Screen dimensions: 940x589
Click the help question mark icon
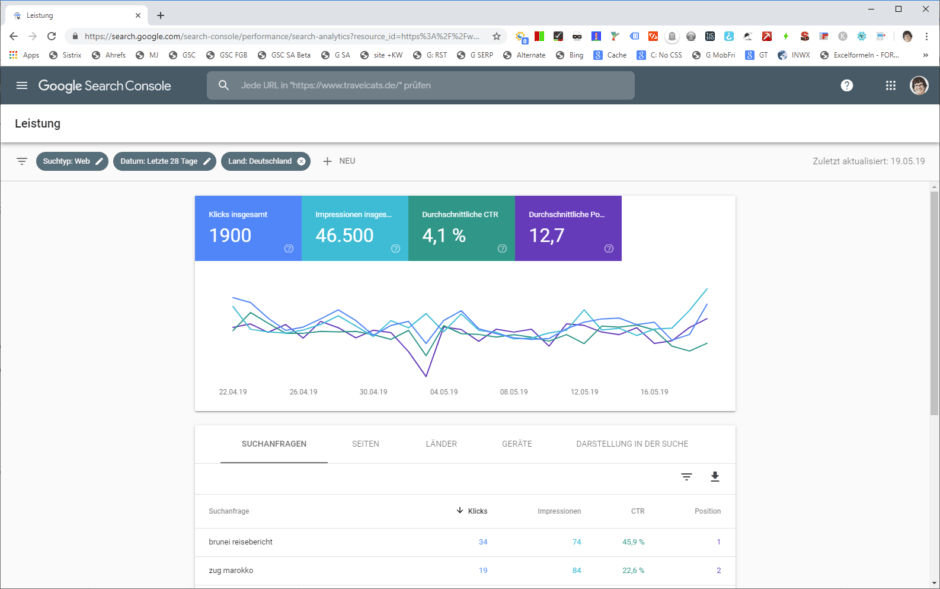(x=846, y=86)
